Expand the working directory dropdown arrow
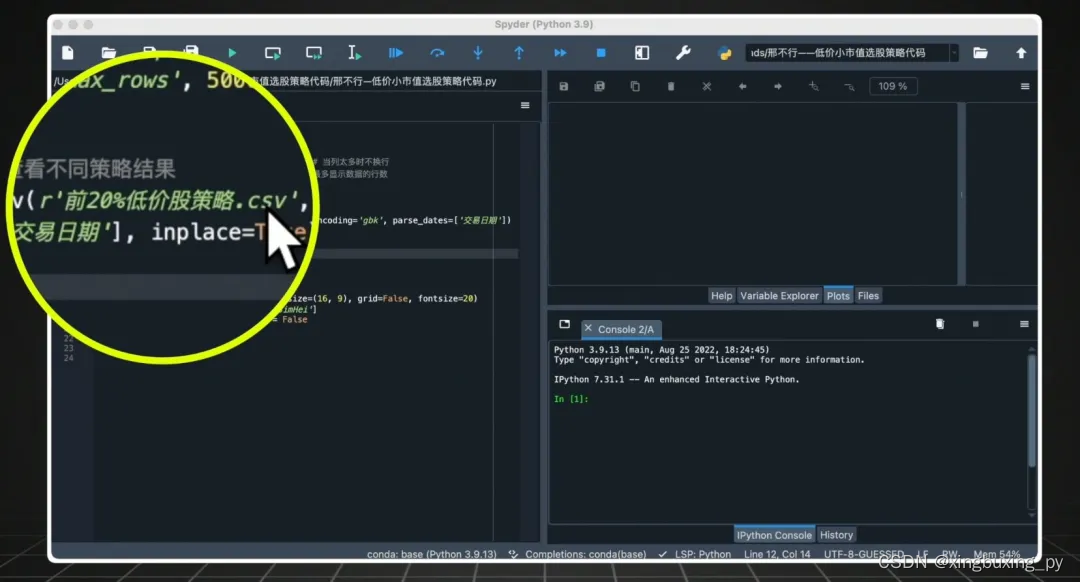Screen dimensions: 1080x582 point(954,53)
